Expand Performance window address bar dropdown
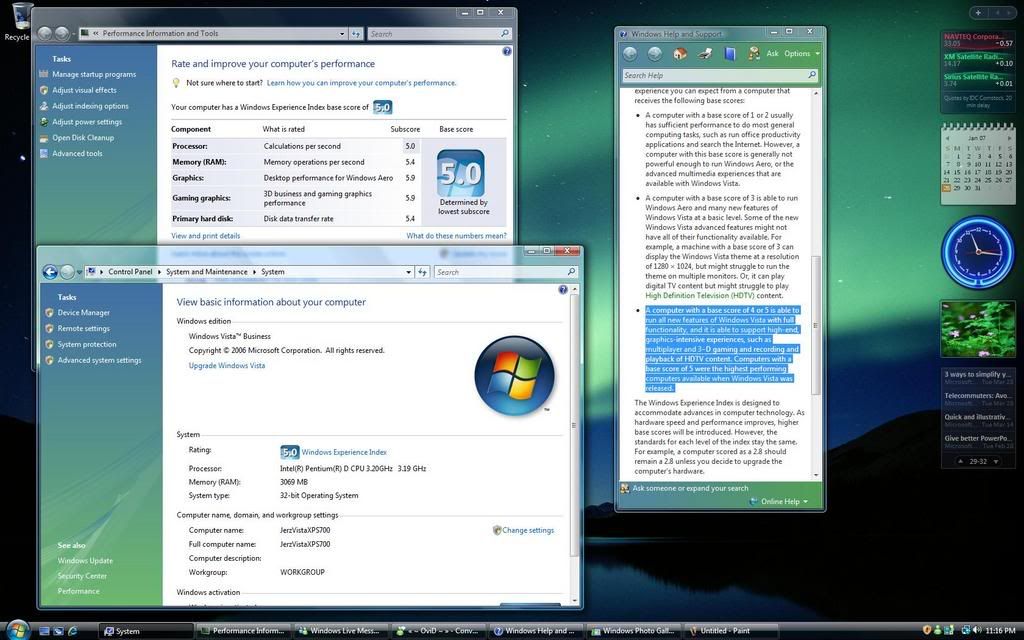This screenshot has width=1024, height=640. click(342, 33)
